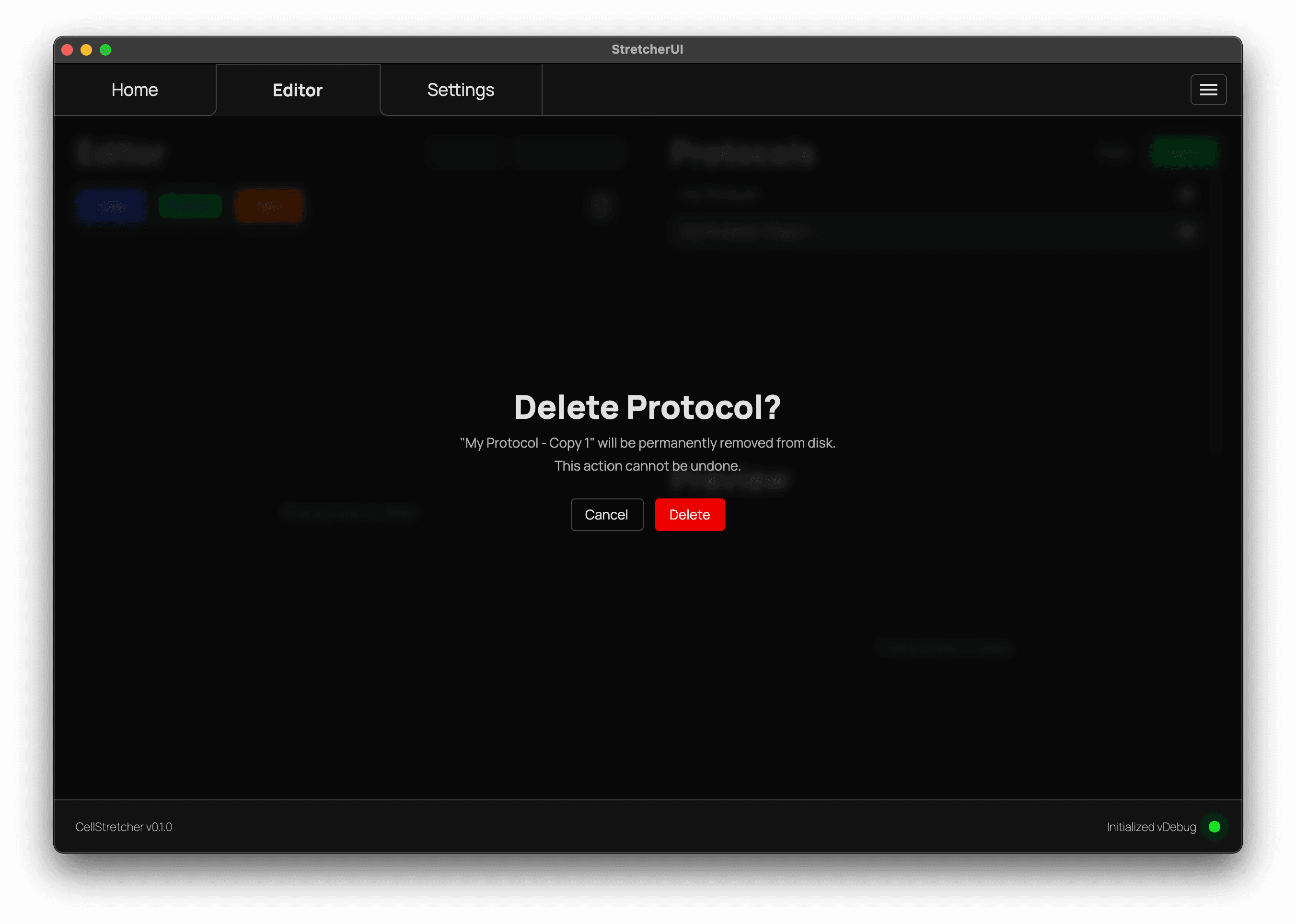Select the Editor tab

click(298, 89)
